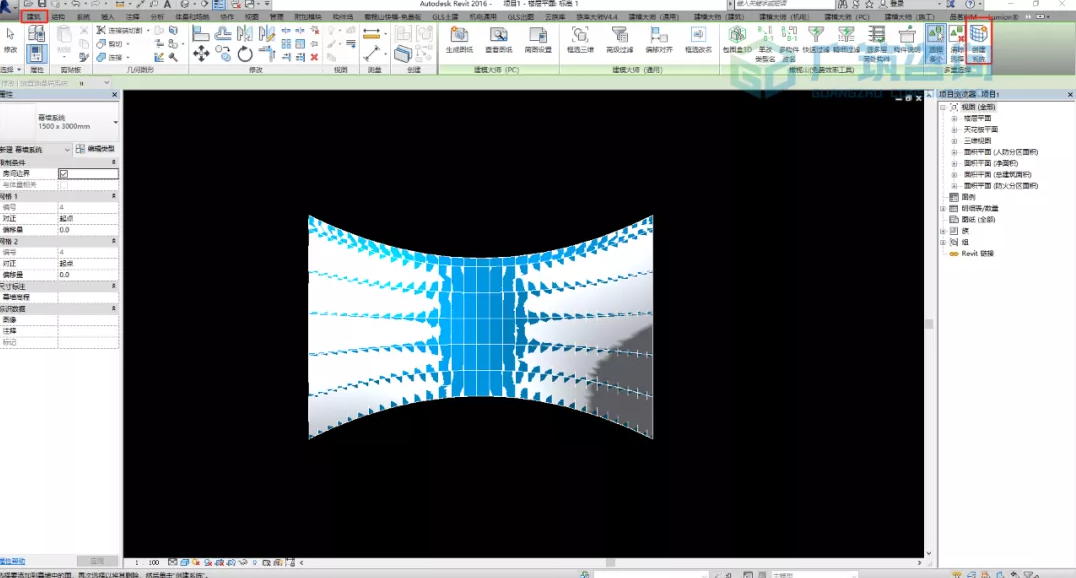
Task: Click the 编辑类型 (Edit Type) button
Action: 96,149
